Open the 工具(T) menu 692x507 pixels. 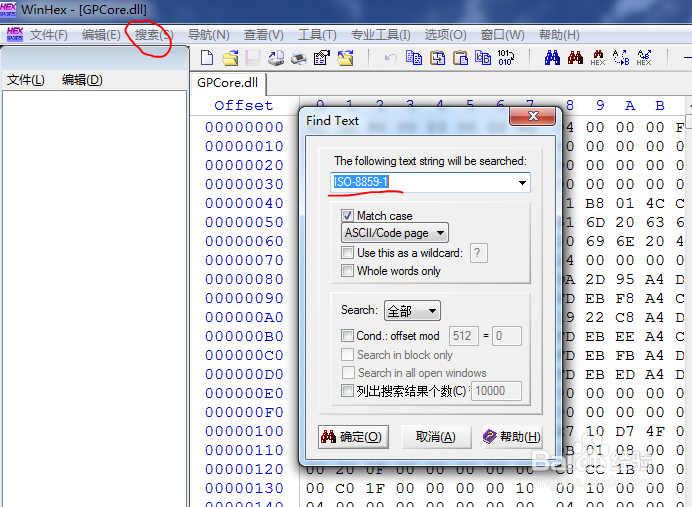[x=317, y=34]
